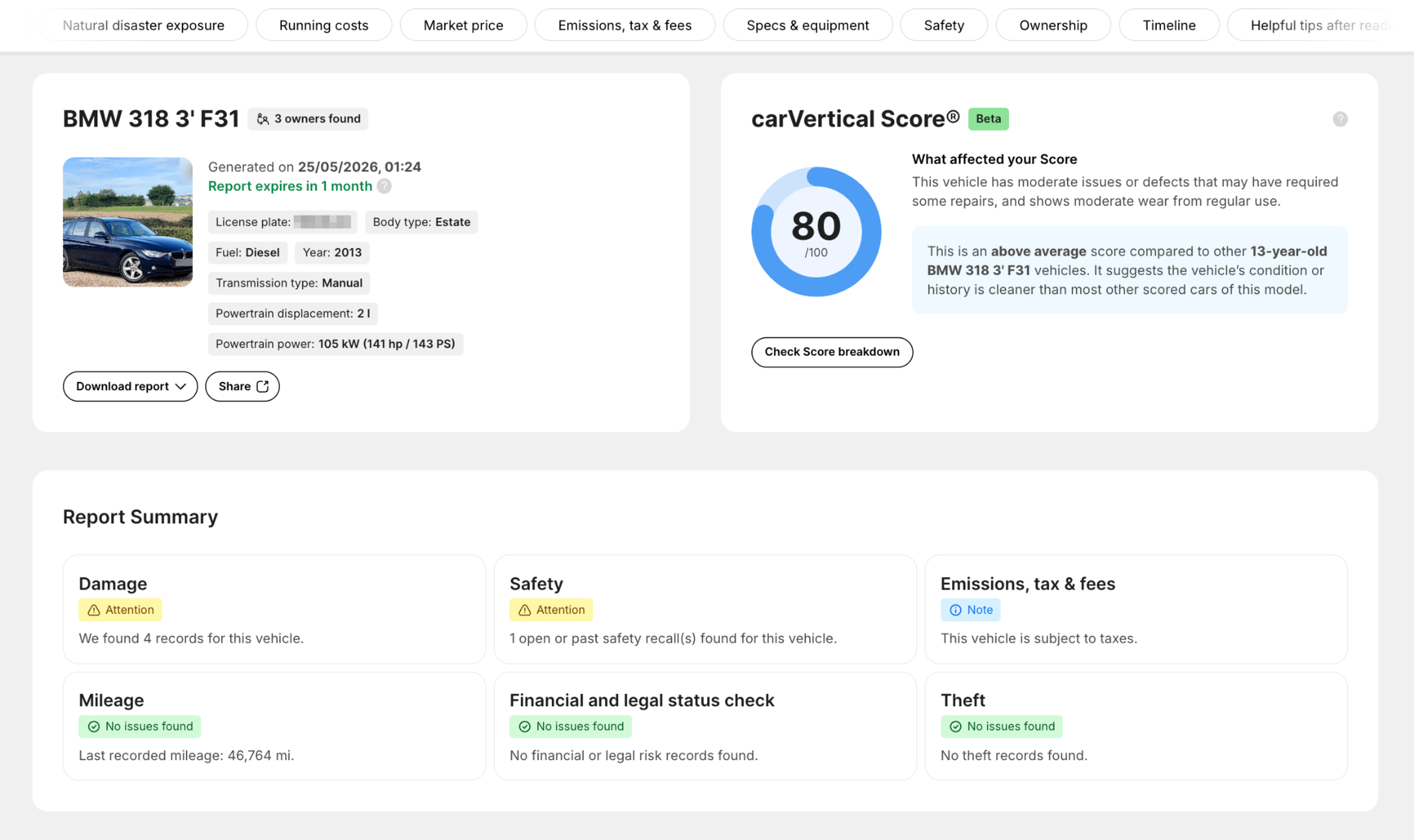
Task: Click the Theft check-mark icon
Action: (x=956, y=727)
